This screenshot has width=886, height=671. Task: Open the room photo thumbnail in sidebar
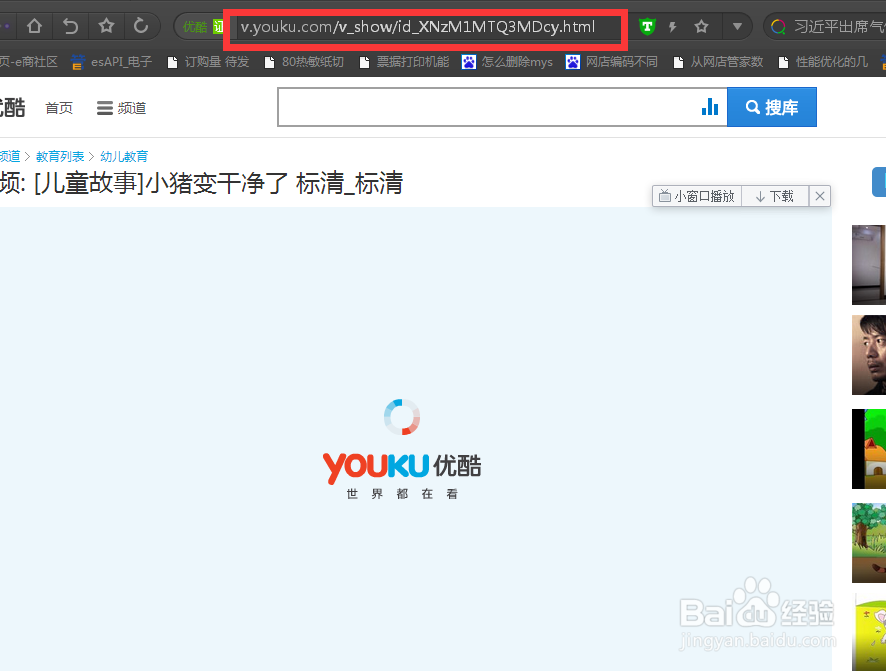point(869,264)
